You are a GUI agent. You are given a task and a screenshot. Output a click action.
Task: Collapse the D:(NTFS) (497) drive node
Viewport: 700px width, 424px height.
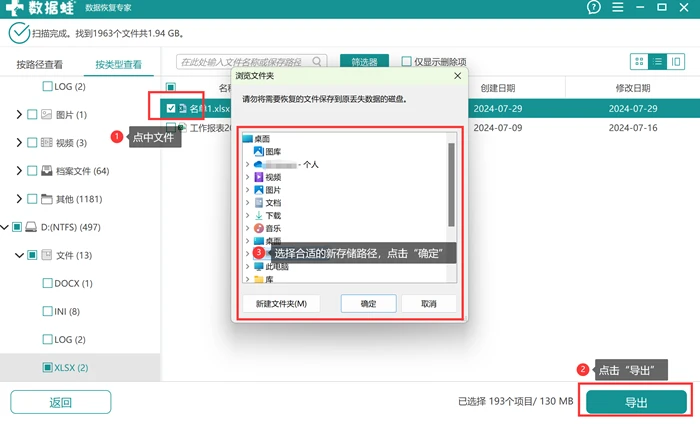(4, 227)
